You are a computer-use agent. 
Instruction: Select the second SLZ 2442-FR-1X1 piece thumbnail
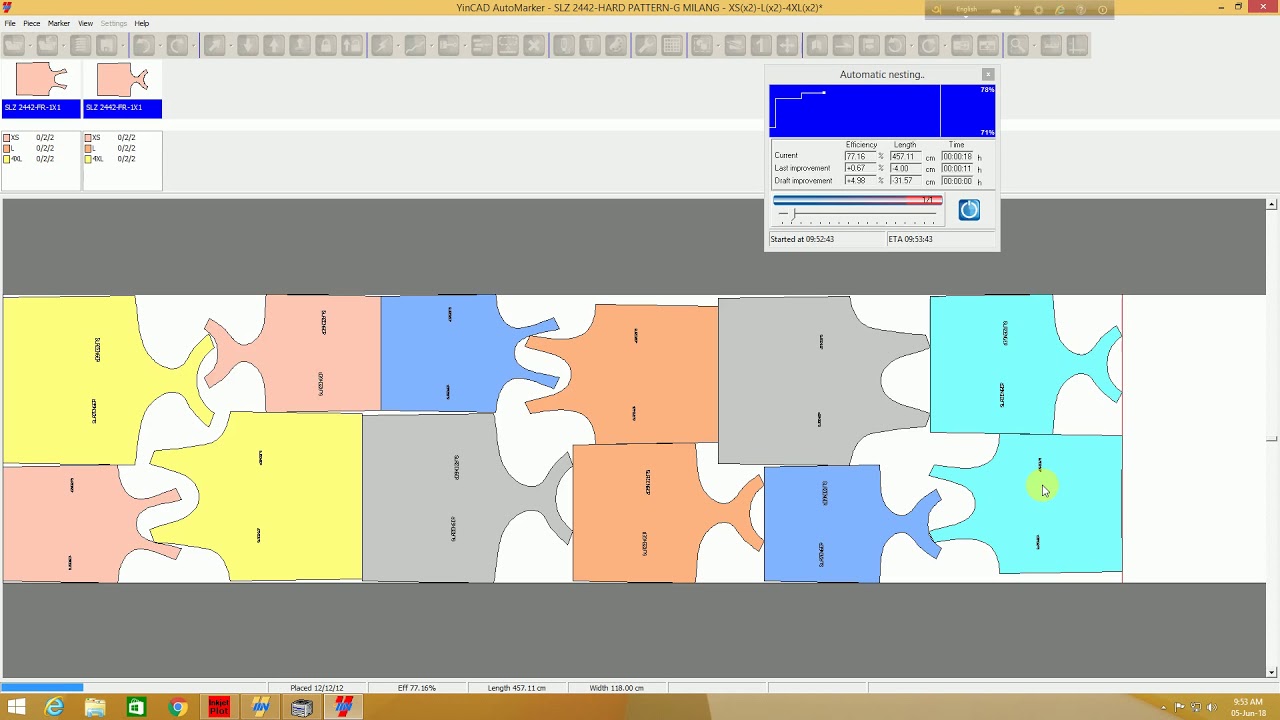point(122,89)
